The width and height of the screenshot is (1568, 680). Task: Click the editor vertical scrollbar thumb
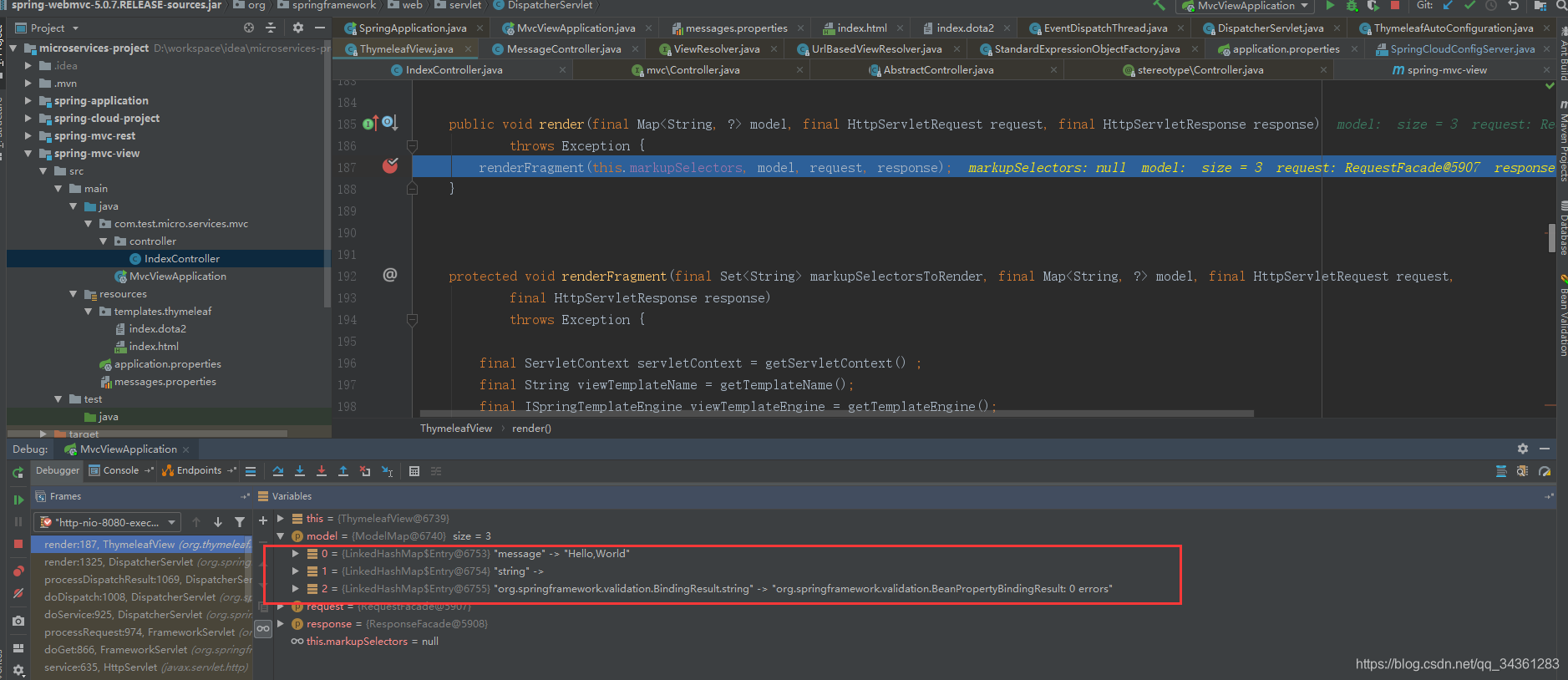(x=1551, y=239)
